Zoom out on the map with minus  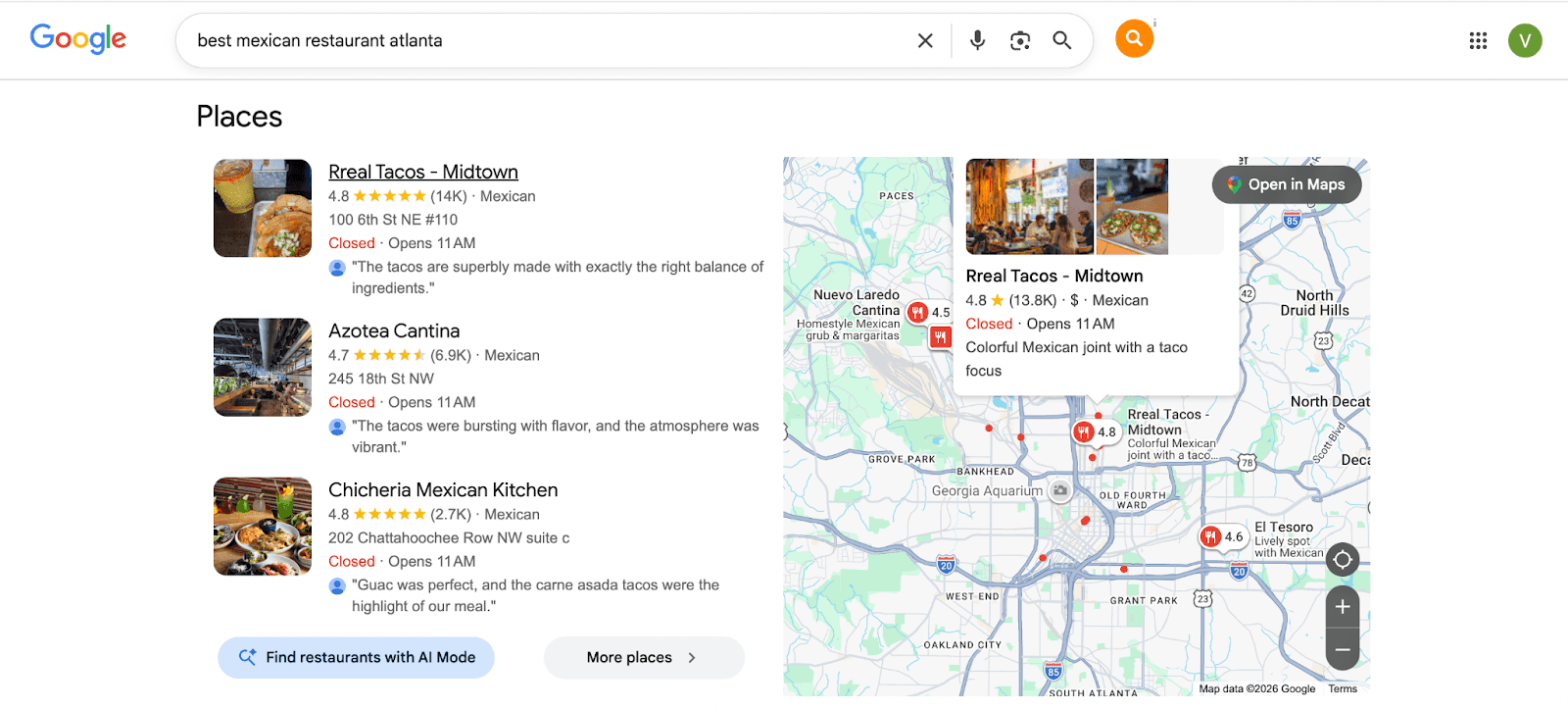point(1343,649)
